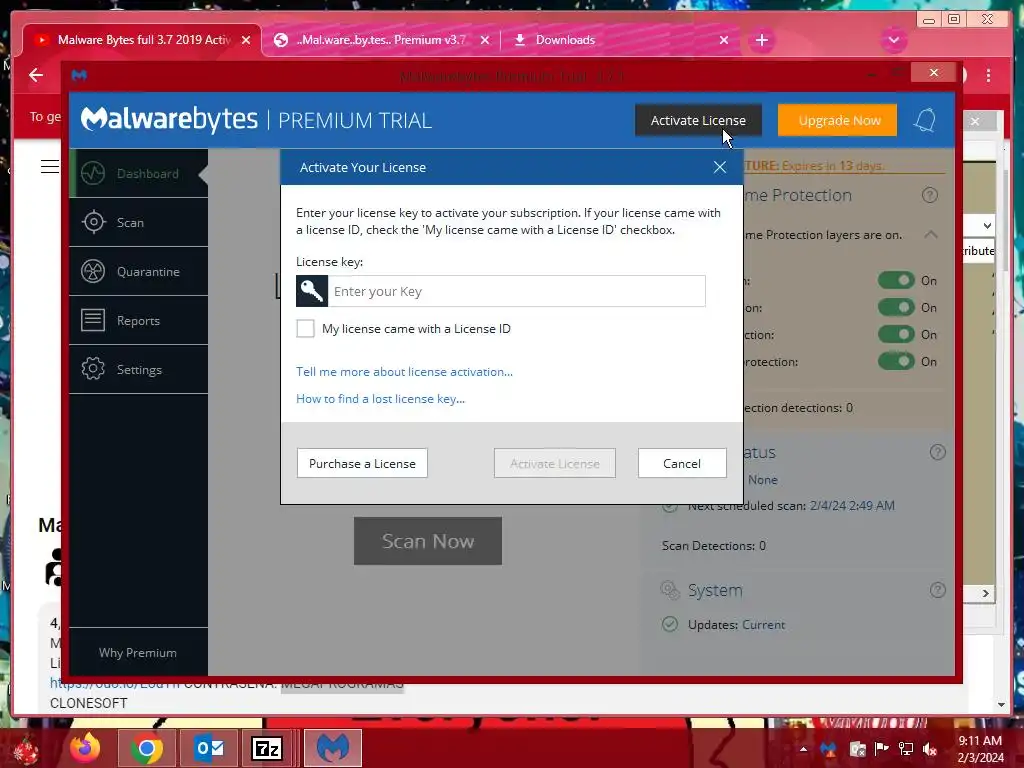Click the System gears icon
This screenshot has width=1024, height=768.
[670, 590]
